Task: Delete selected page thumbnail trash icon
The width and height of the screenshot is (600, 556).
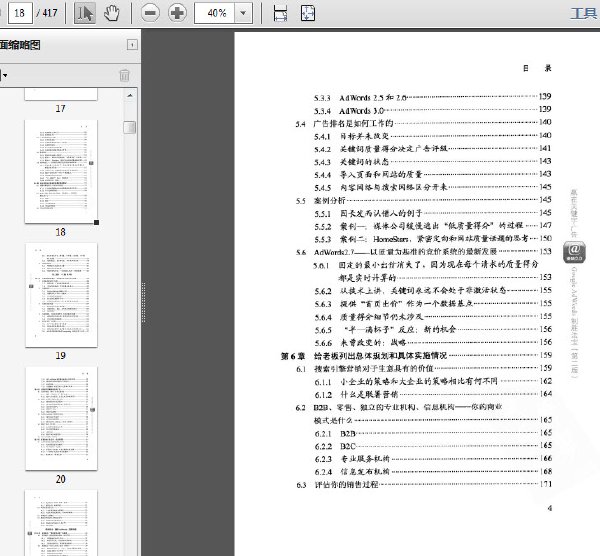Action: 125,75
